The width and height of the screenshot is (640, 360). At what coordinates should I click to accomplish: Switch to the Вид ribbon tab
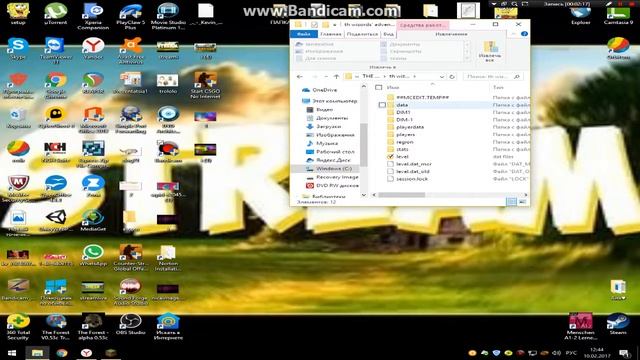[388, 34]
